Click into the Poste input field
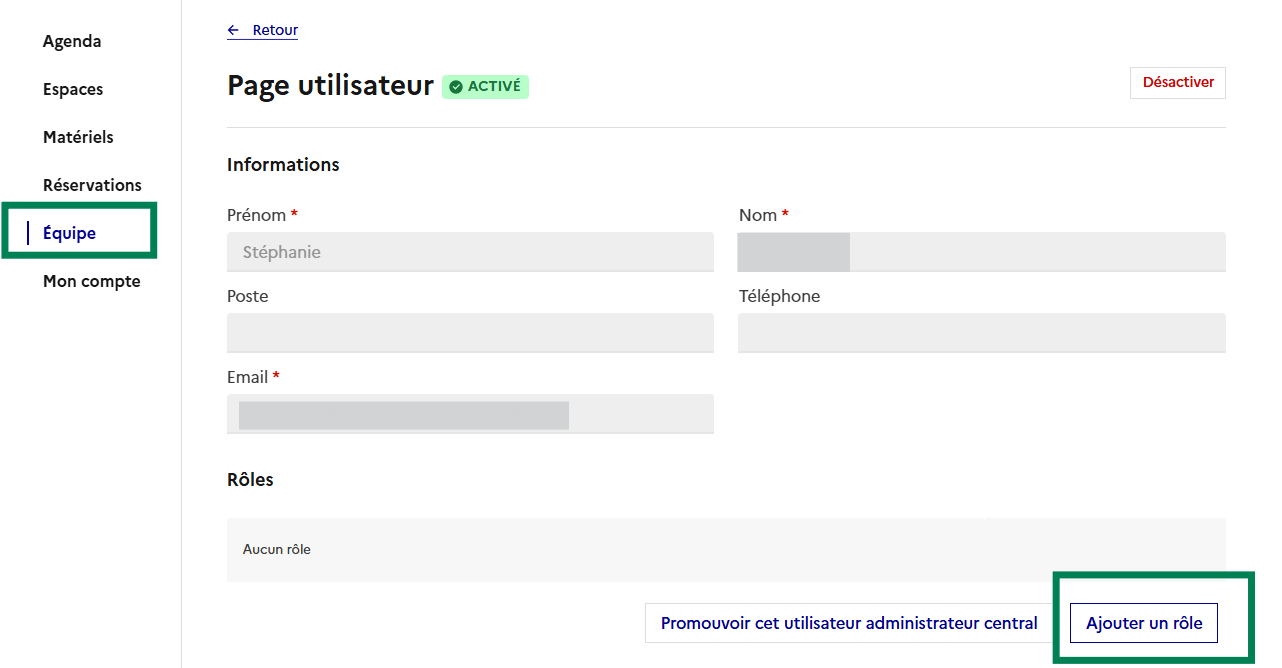The image size is (1282, 668). pos(470,333)
